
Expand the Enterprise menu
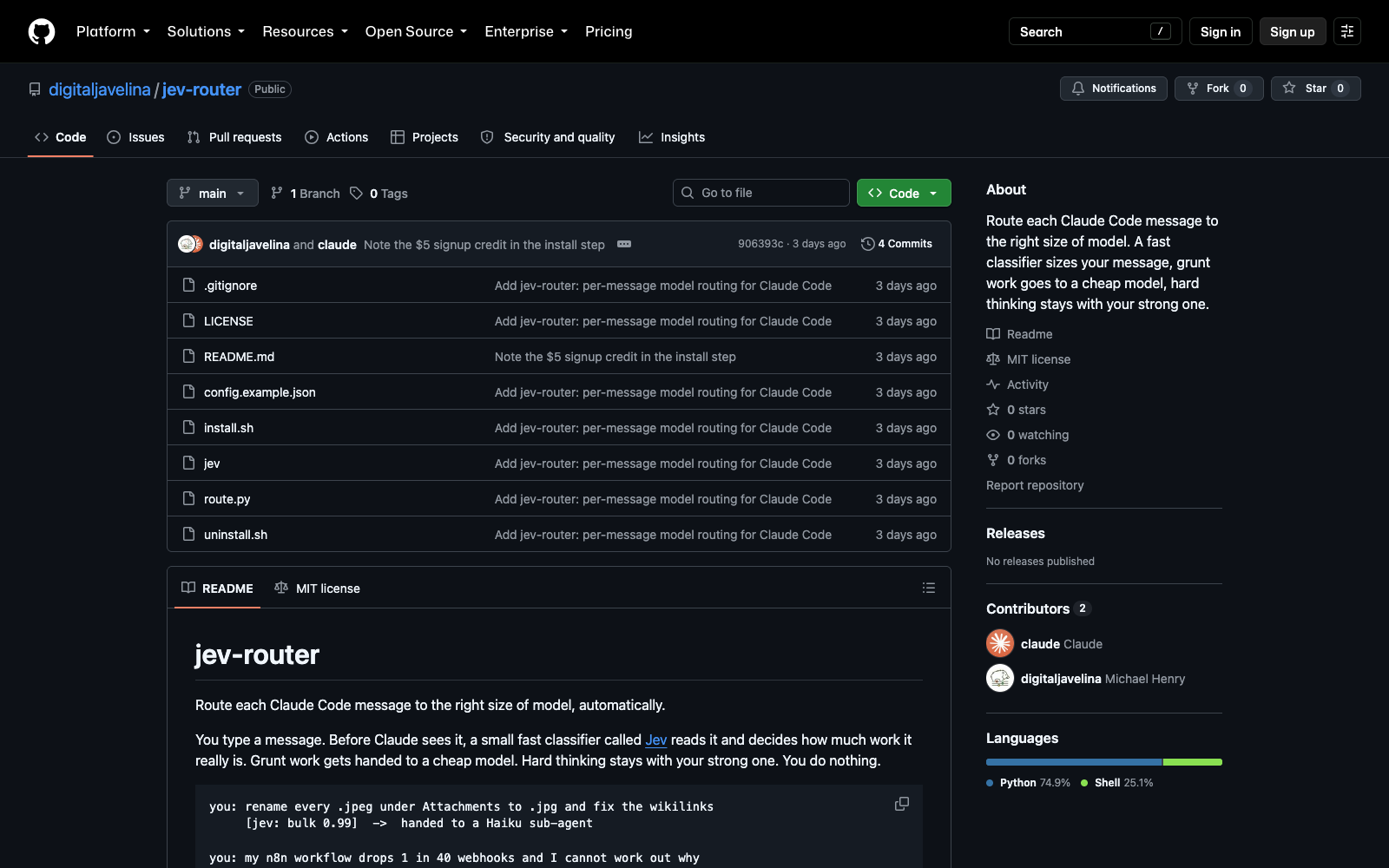[526, 31]
